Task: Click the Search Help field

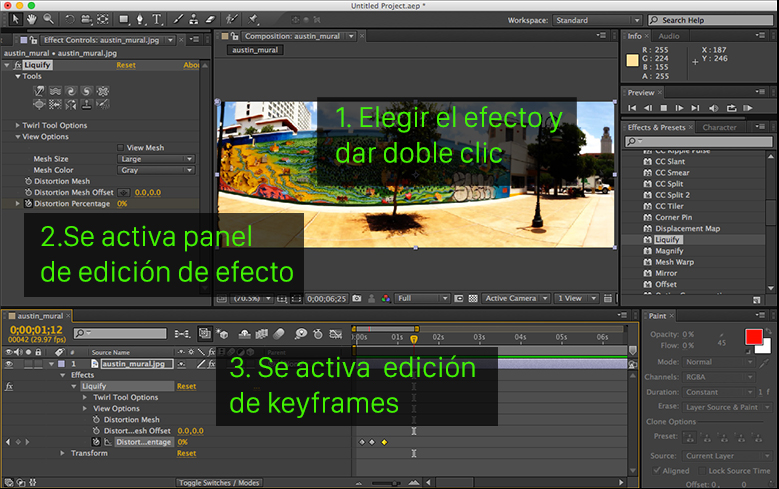Action: click(x=710, y=20)
